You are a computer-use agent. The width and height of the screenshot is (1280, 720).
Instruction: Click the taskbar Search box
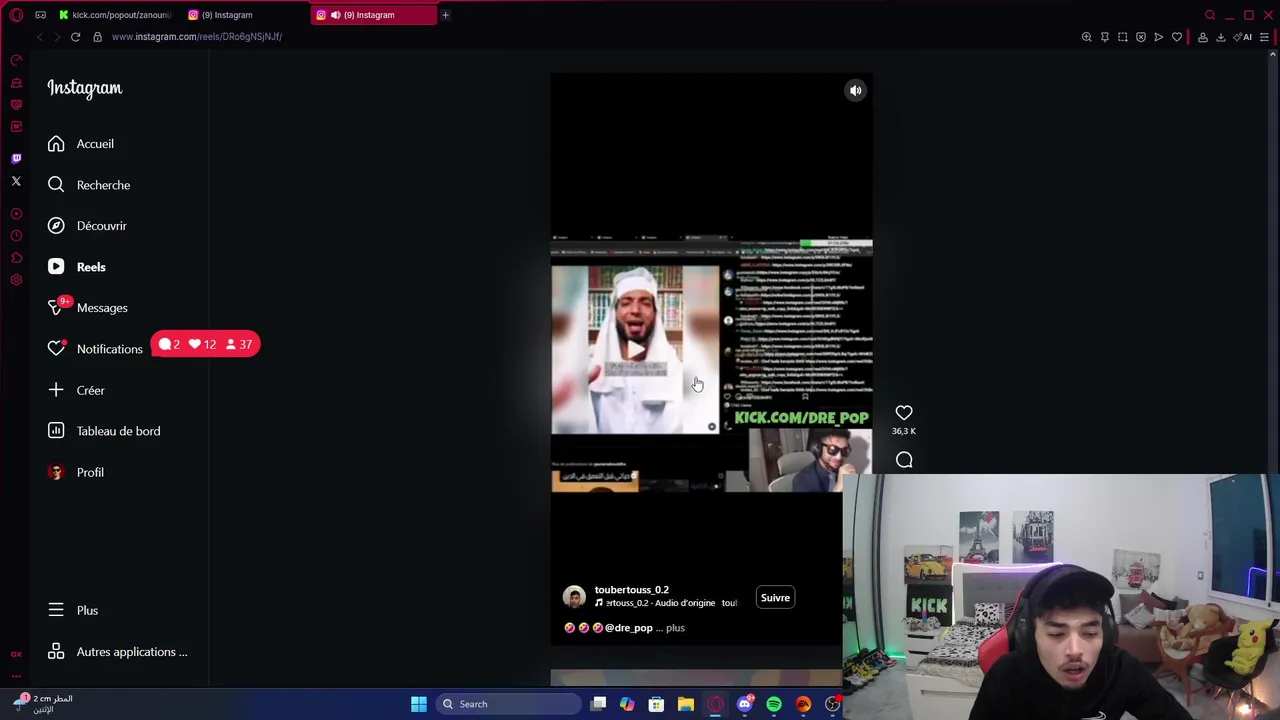508,704
